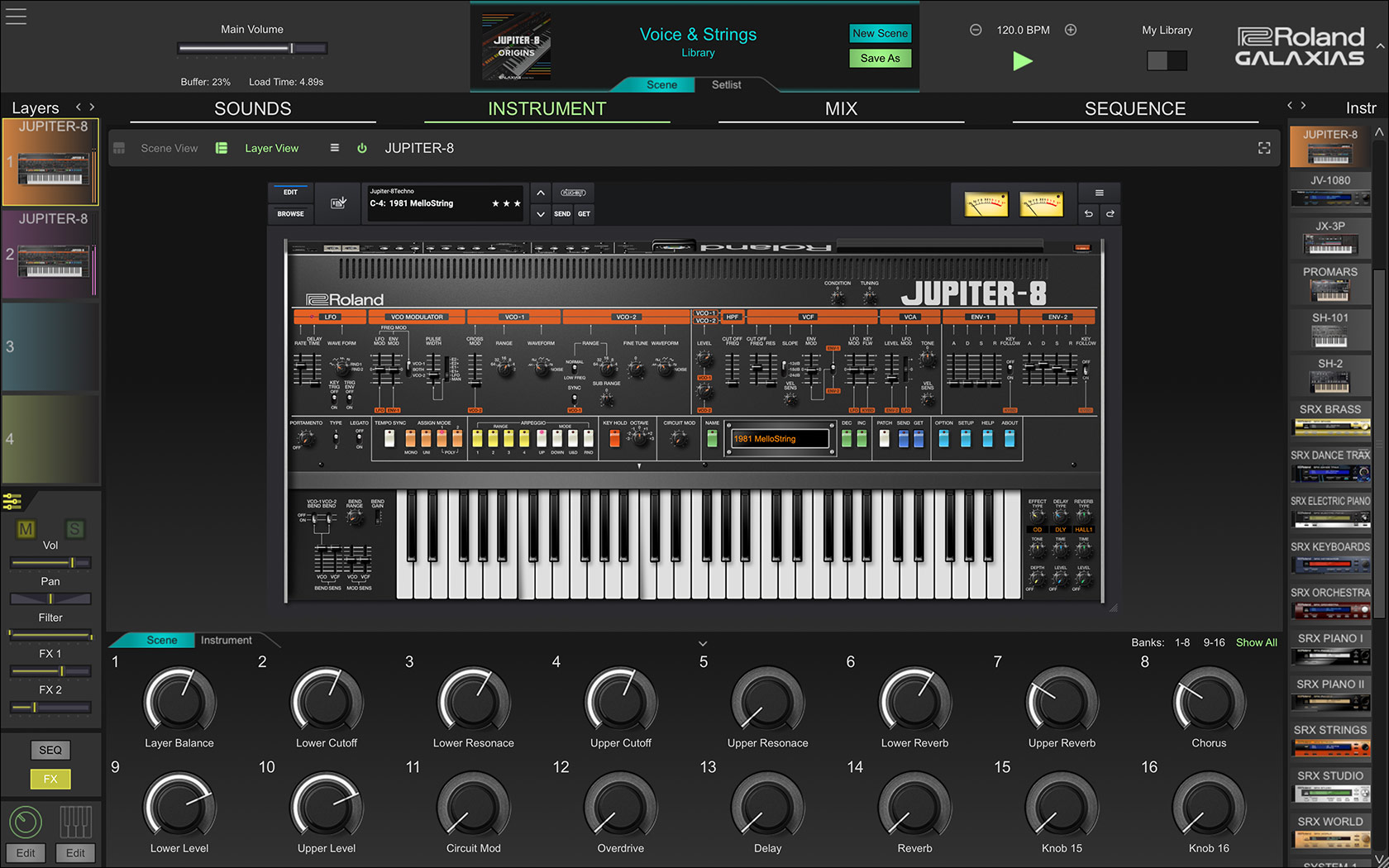Viewport: 1389px width, 868px height.
Task: Select the JV-1080 instrument
Action: point(1330,191)
